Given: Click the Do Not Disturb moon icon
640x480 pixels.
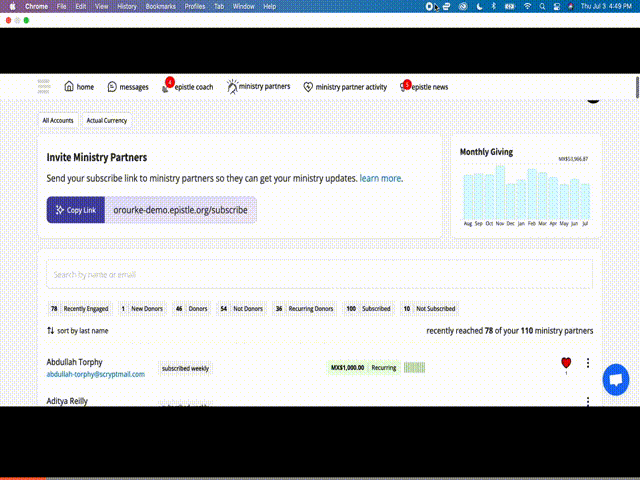Looking at the screenshot, I should pyautogui.click(x=480, y=6).
